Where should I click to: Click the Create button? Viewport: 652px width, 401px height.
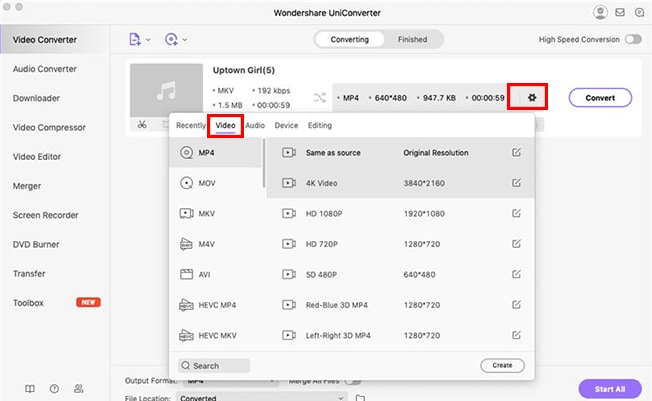click(502, 365)
